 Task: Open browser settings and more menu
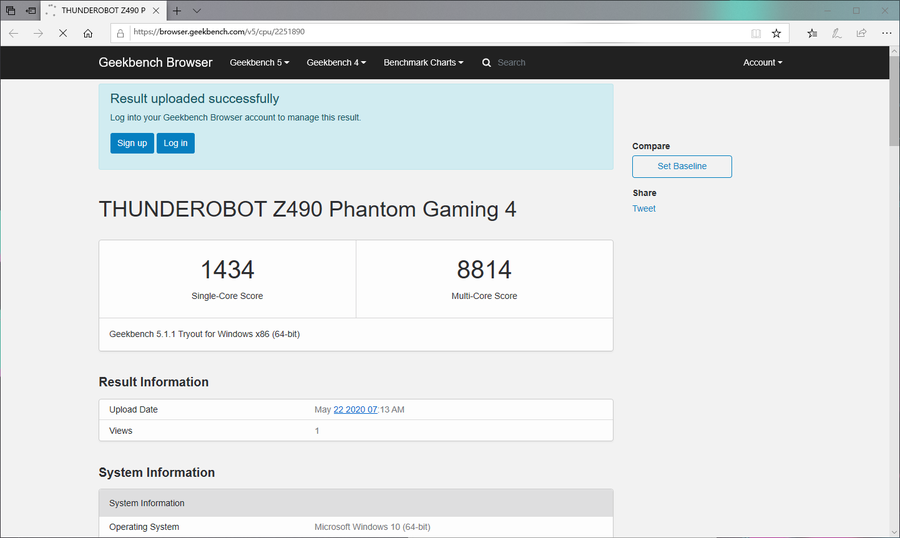tap(884, 33)
